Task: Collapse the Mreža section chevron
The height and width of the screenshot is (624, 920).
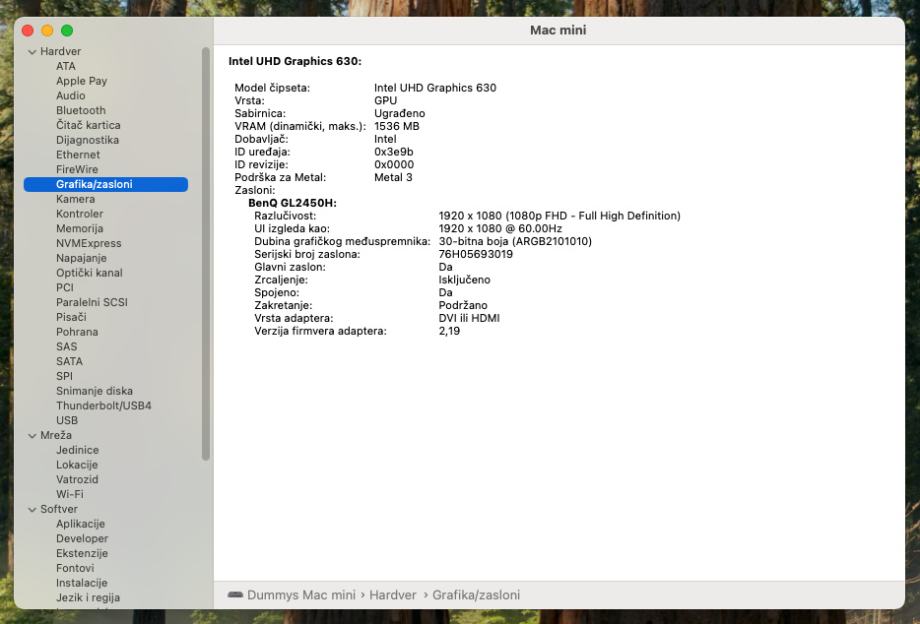Action: click(32, 436)
